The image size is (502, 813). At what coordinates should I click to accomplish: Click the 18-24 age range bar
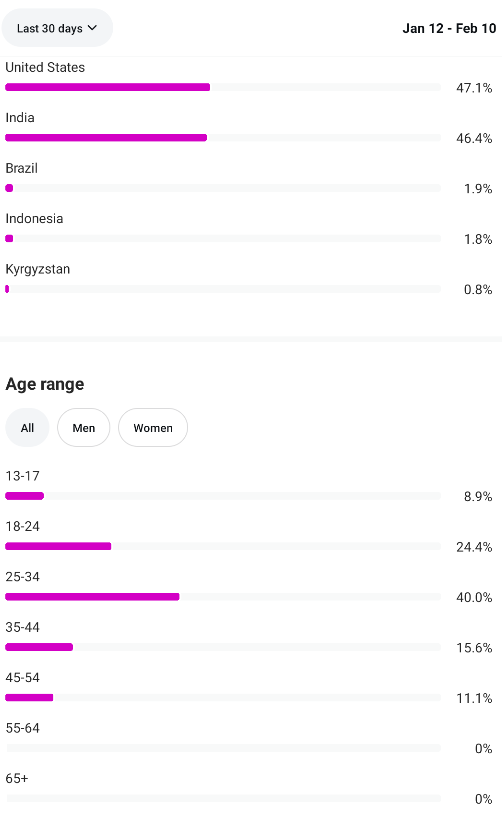58,546
